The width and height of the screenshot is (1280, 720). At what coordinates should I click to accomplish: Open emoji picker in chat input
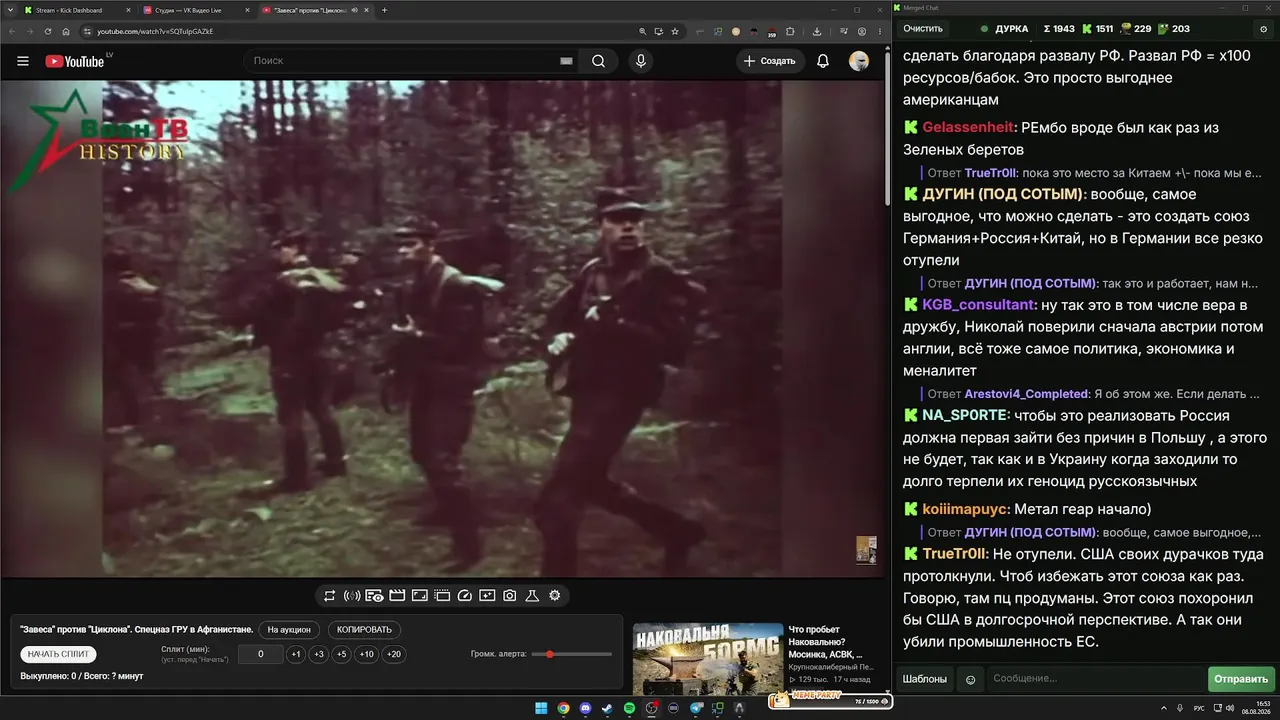tap(970, 679)
